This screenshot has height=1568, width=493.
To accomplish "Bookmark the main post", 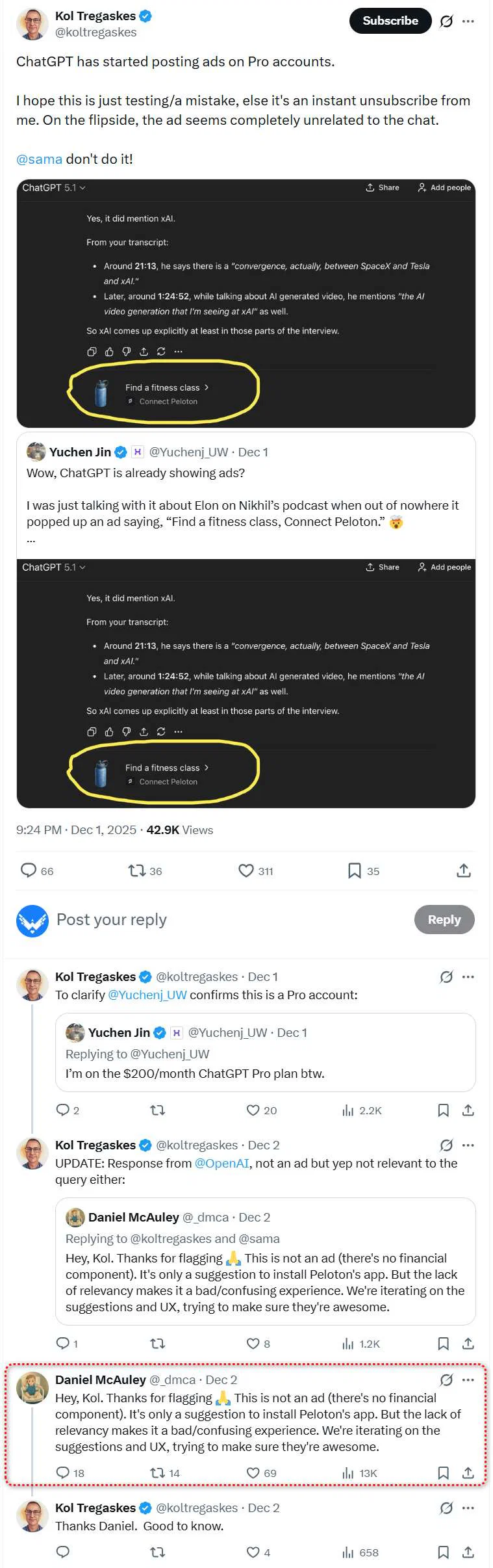I will (x=354, y=870).
